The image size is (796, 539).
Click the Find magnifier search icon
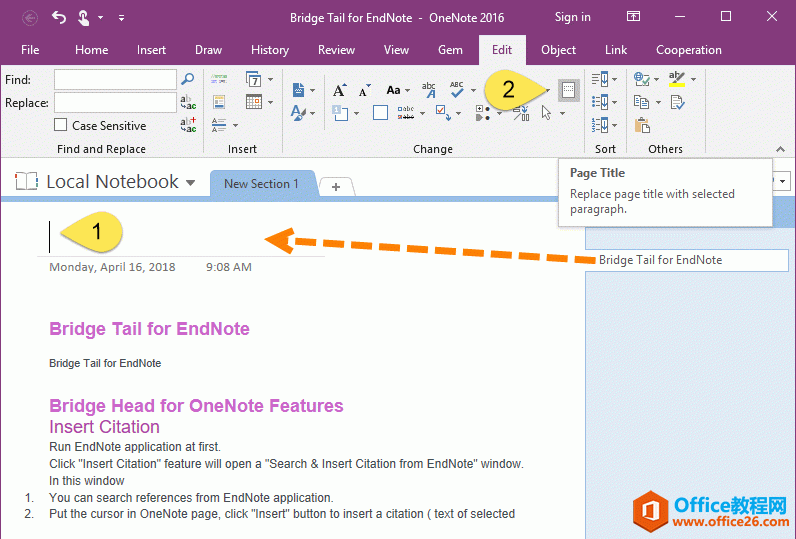point(188,79)
